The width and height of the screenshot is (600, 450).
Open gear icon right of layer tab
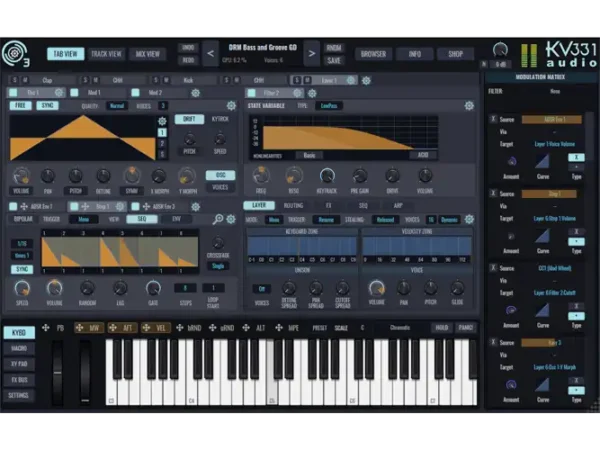366,80
